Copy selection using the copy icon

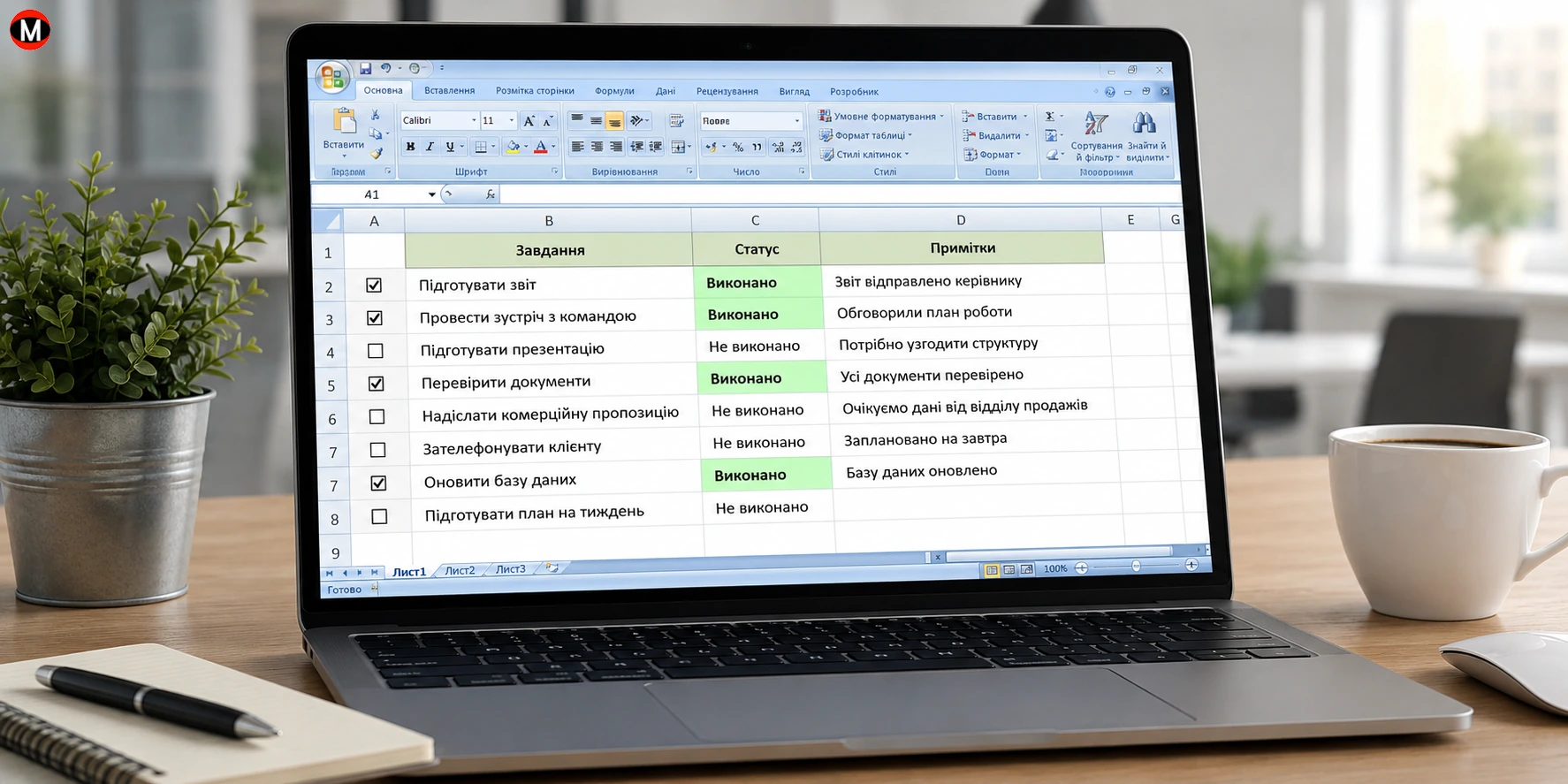click(376, 133)
